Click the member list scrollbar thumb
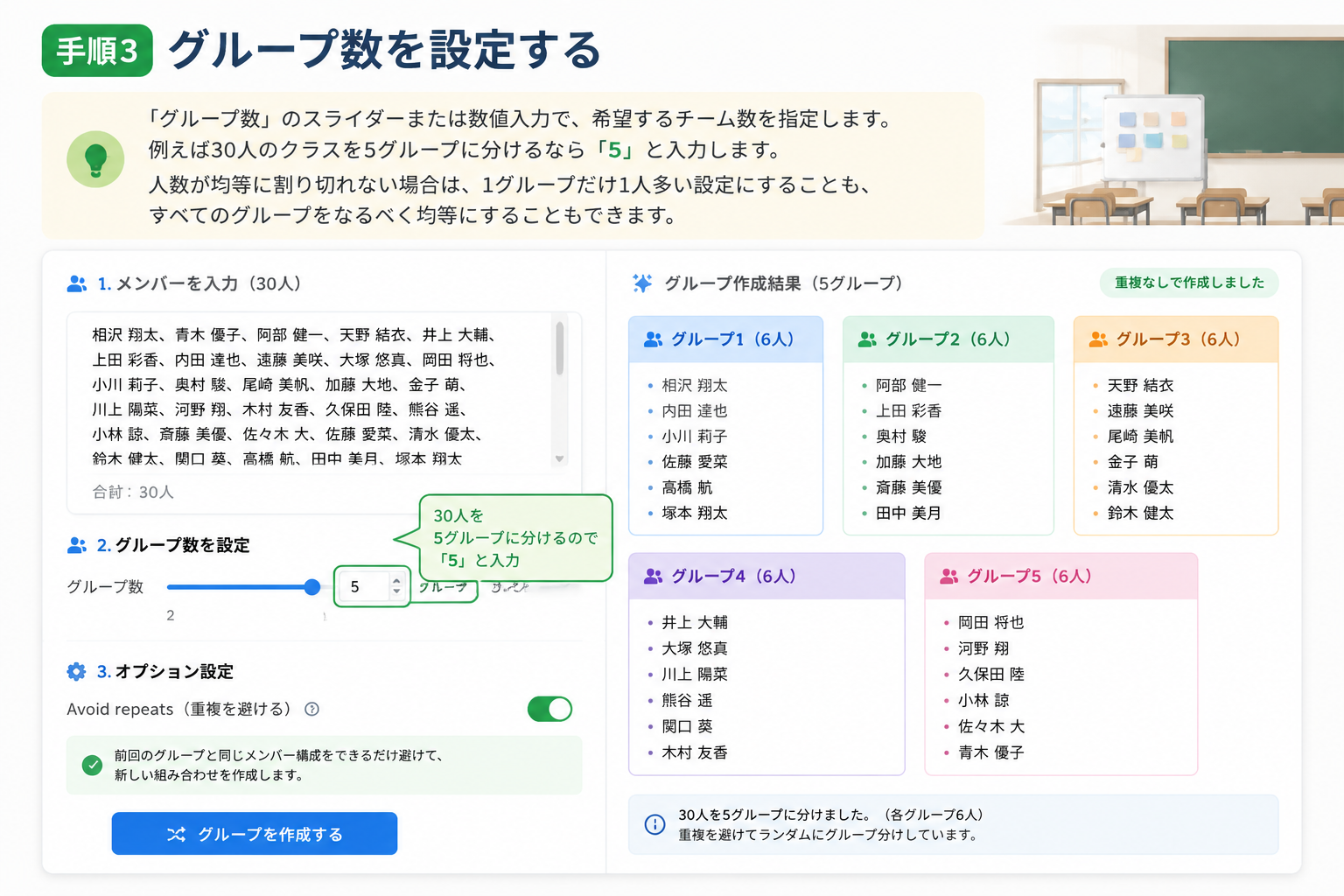The height and width of the screenshot is (896, 1344). tap(559, 348)
